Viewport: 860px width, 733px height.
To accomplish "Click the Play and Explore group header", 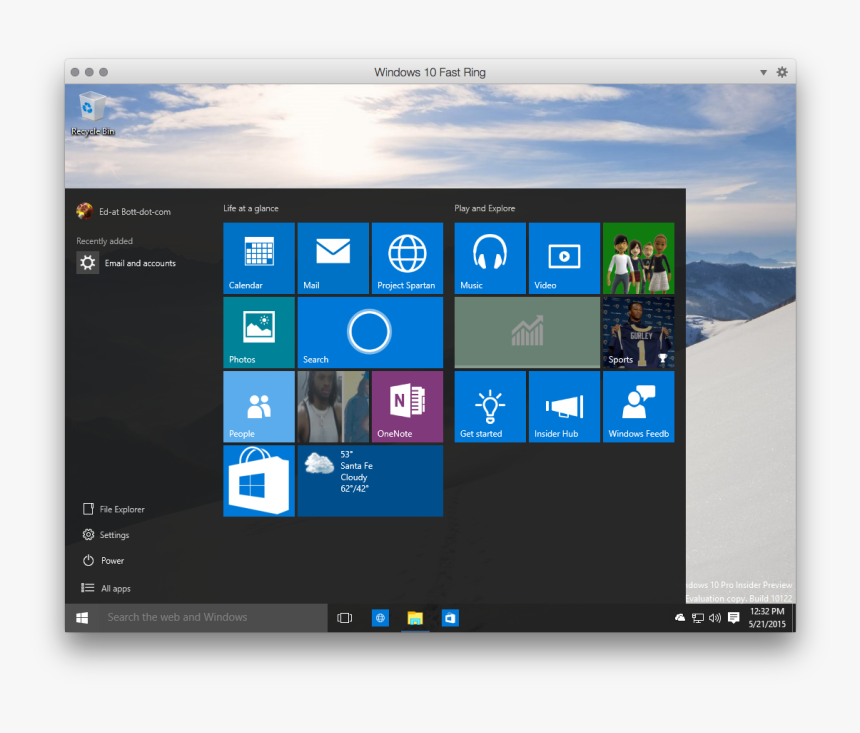I will [x=485, y=208].
